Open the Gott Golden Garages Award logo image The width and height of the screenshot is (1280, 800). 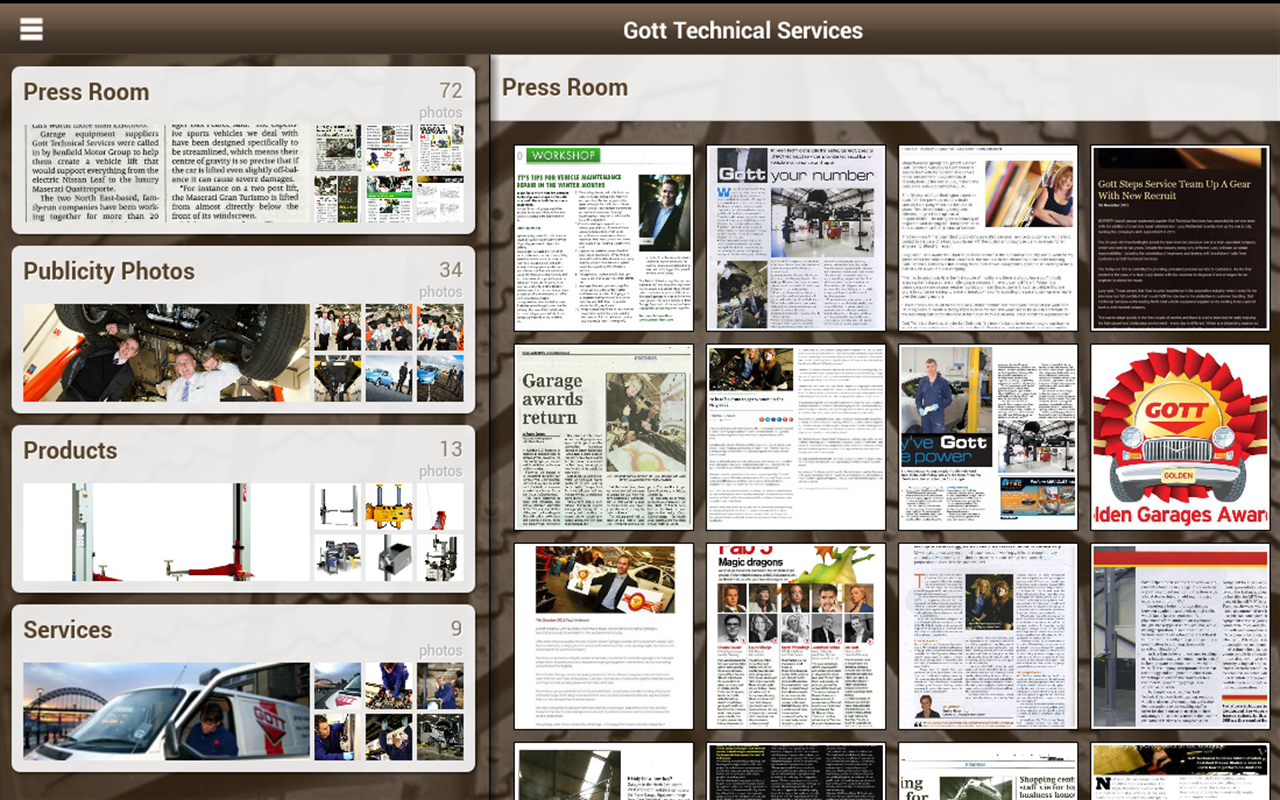coord(1179,437)
